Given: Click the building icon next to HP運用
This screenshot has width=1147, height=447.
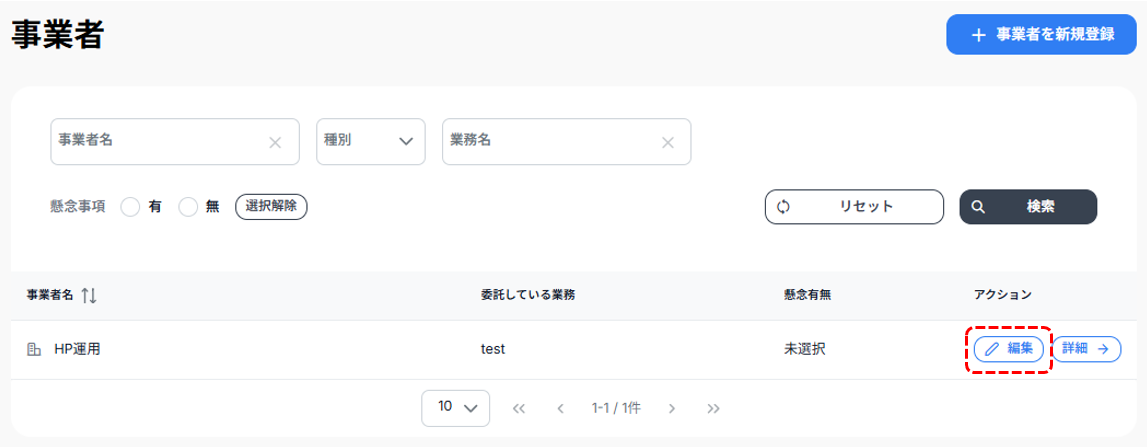Looking at the screenshot, I should pyautogui.click(x=34, y=349).
